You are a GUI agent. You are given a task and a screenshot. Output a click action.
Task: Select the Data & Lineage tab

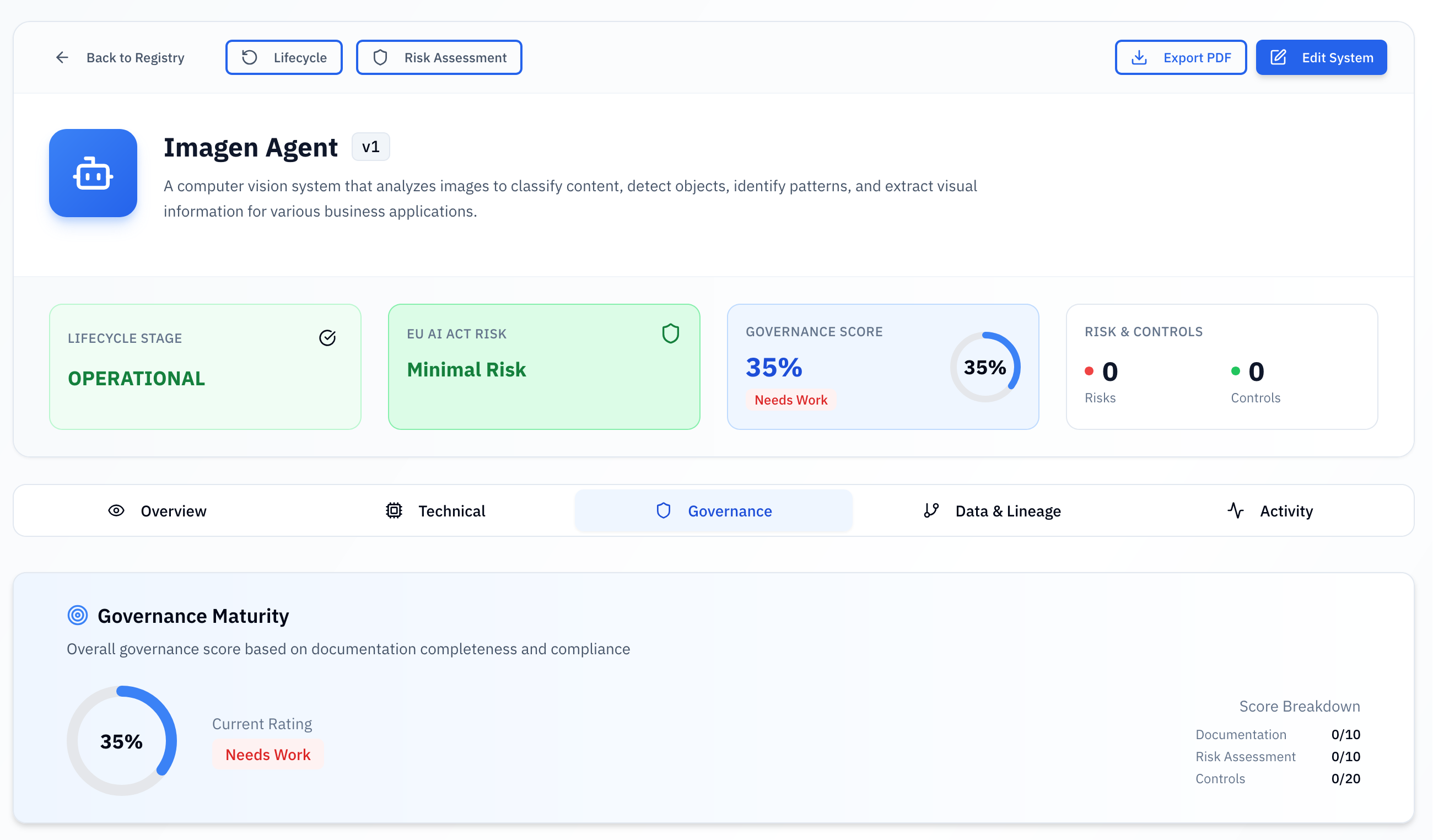tap(992, 511)
